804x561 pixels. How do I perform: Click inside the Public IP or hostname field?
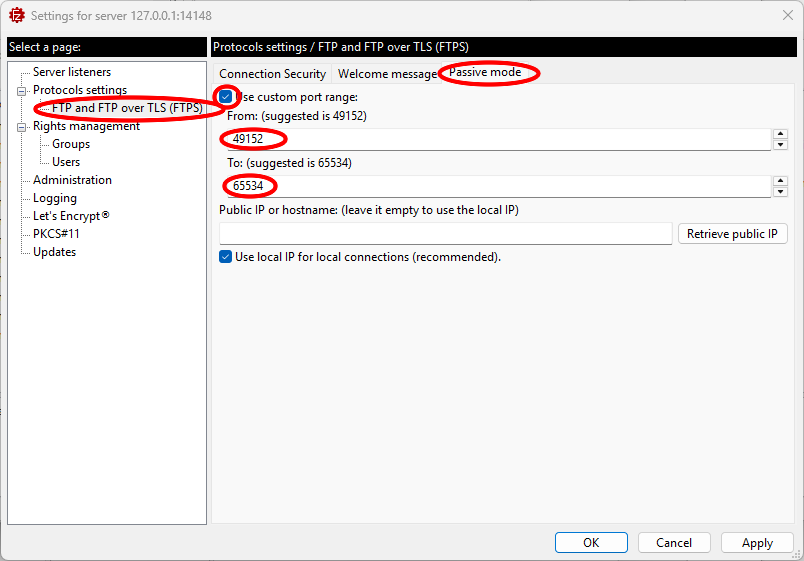coord(445,234)
